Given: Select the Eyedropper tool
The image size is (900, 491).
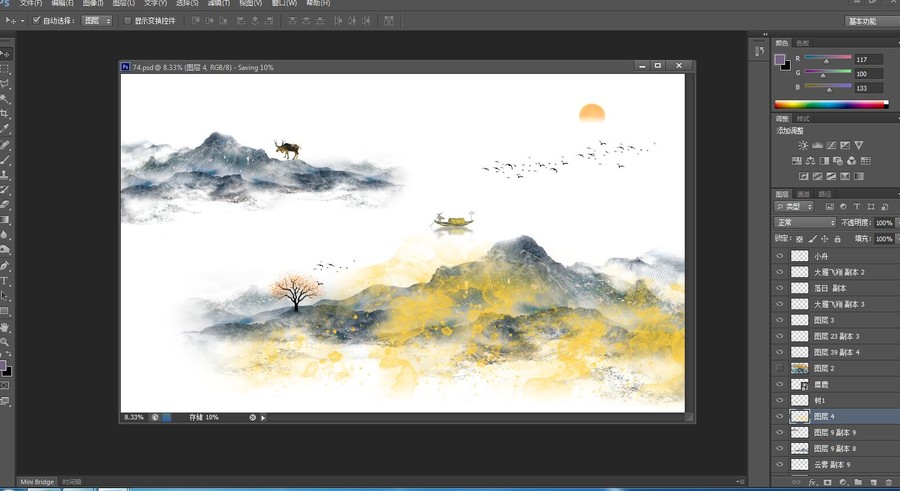Looking at the screenshot, I should 5,128.
